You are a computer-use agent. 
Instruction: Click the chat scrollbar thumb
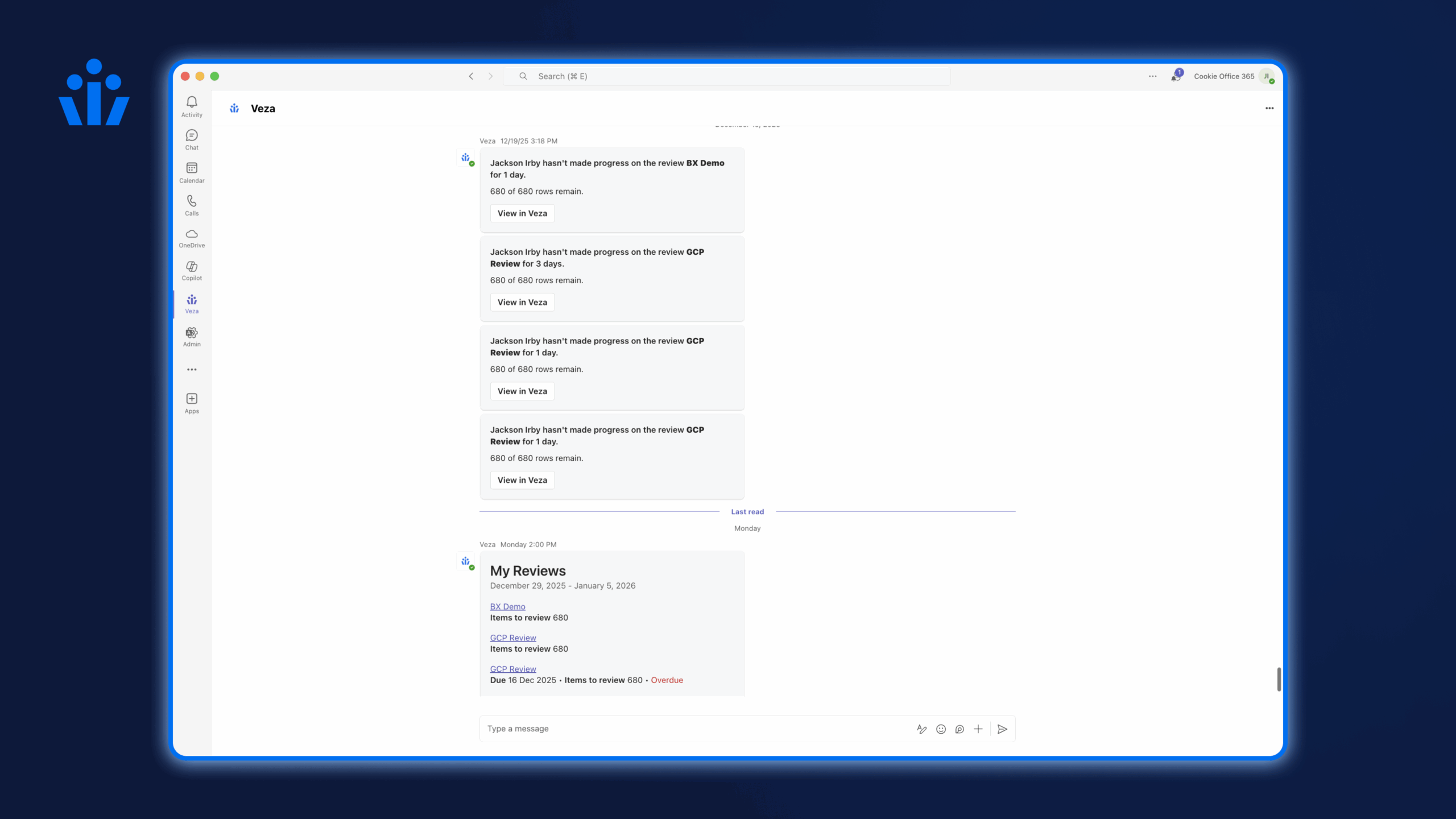(1279, 679)
